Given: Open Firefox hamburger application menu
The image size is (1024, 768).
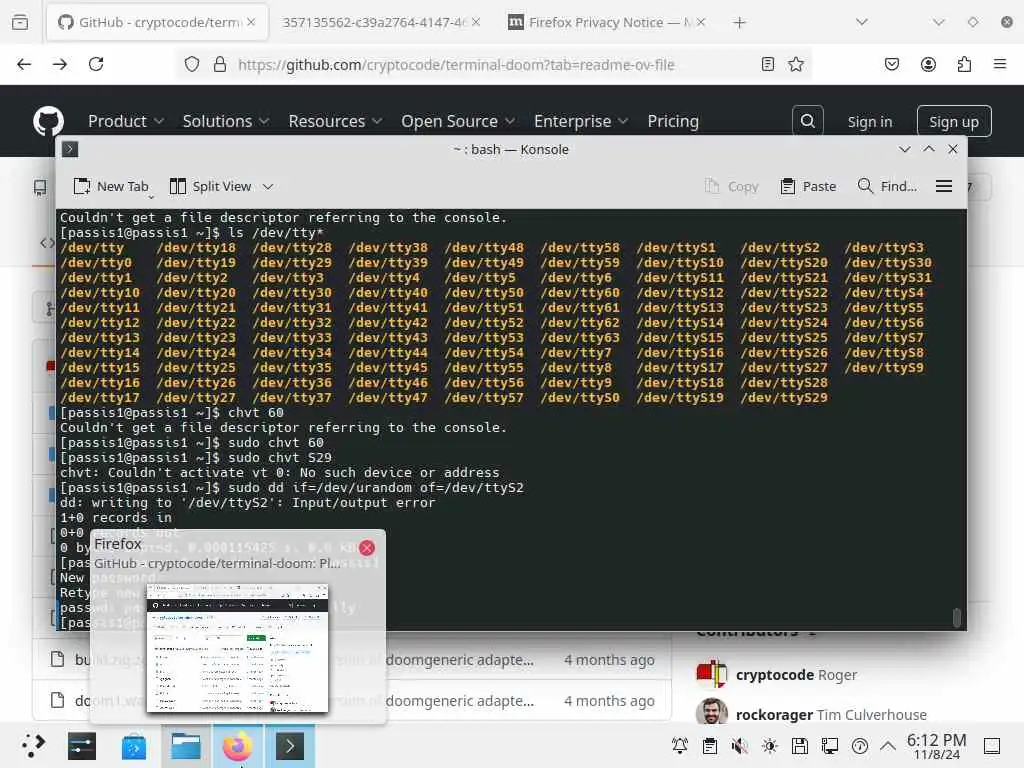Looking at the screenshot, I should coord(1000,64).
